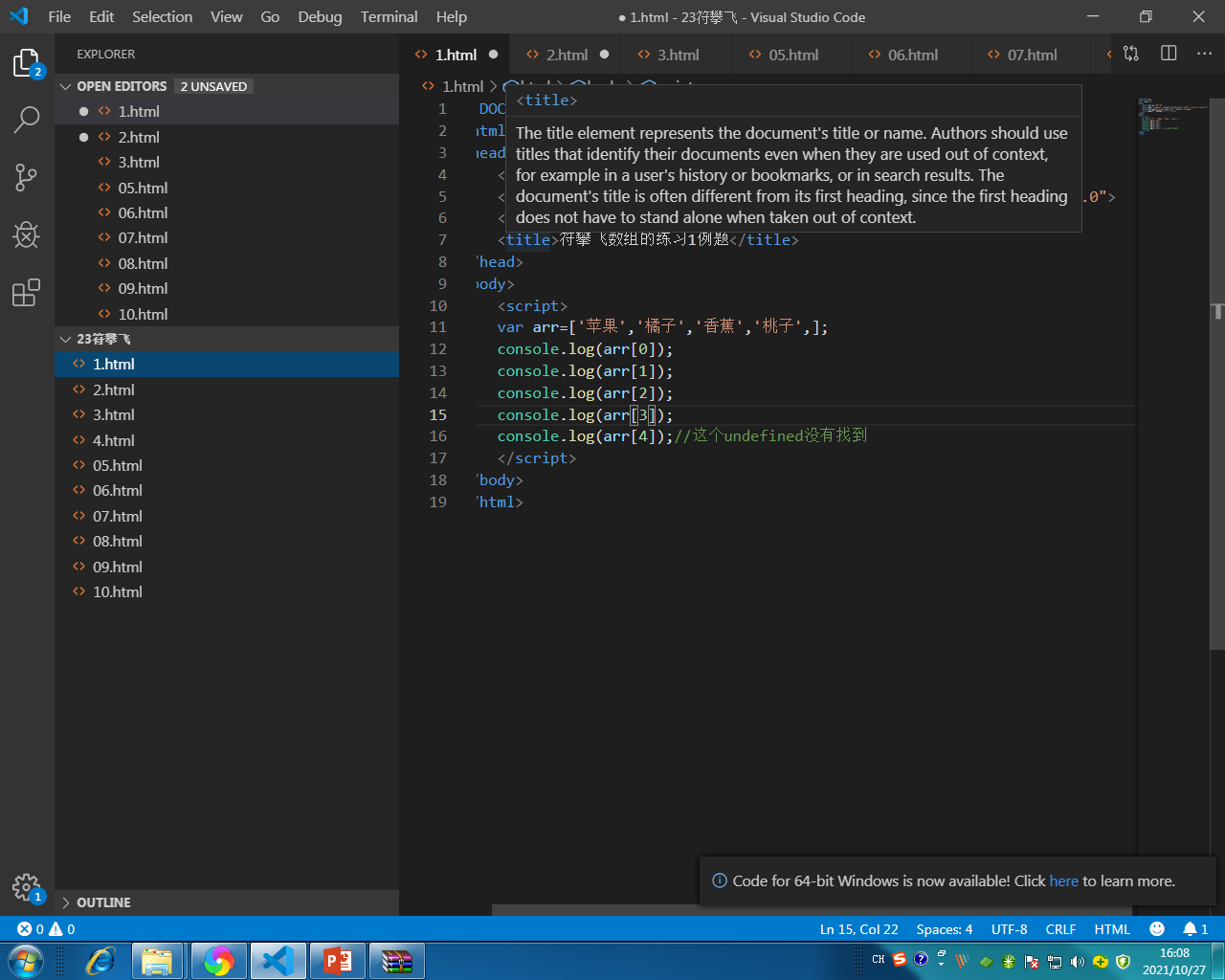
Task: Click the 'here' link in notification
Action: [x=1063, y=881]
